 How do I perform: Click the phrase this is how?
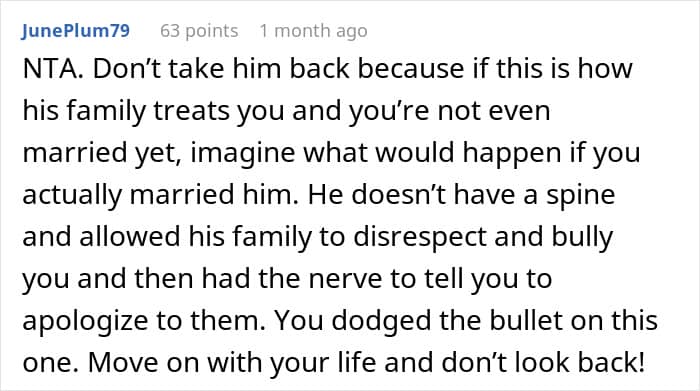pyautogui.click(x=564, y=69)
